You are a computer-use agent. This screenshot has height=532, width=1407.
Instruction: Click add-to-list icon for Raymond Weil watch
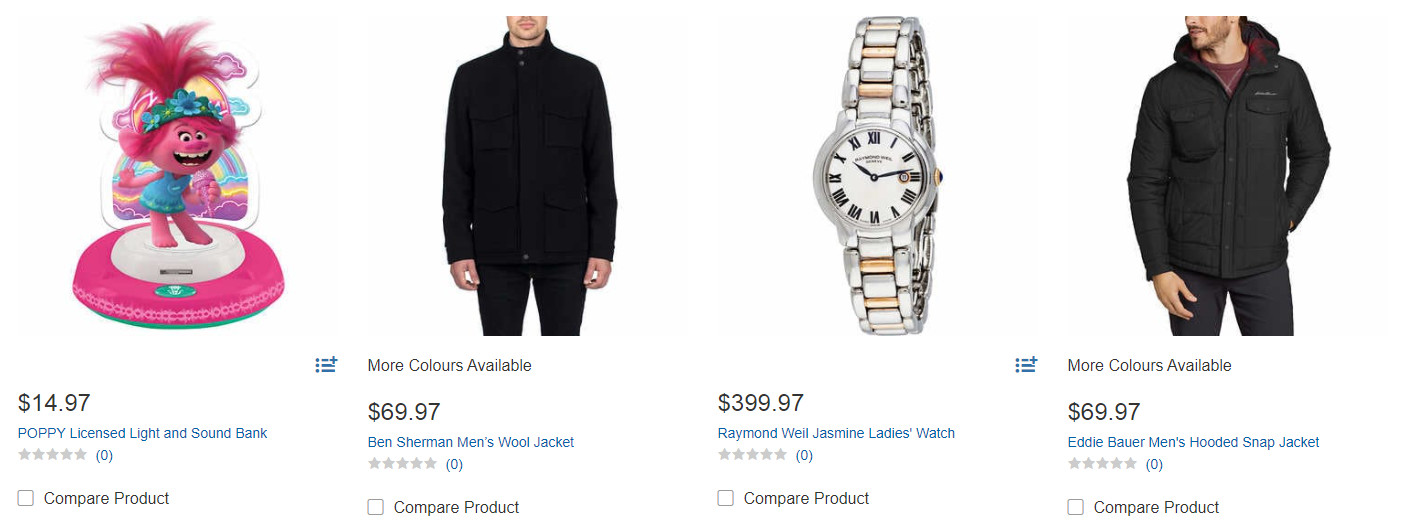(x=1026, y=365)
